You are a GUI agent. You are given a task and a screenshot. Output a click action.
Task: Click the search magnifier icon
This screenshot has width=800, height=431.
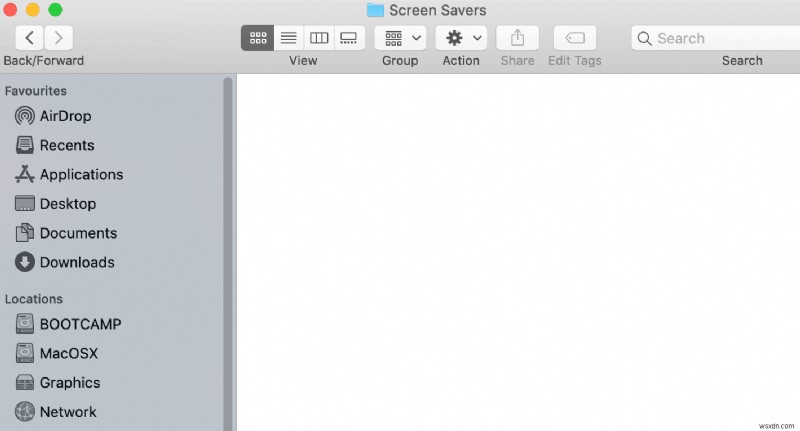coord(644,39)
